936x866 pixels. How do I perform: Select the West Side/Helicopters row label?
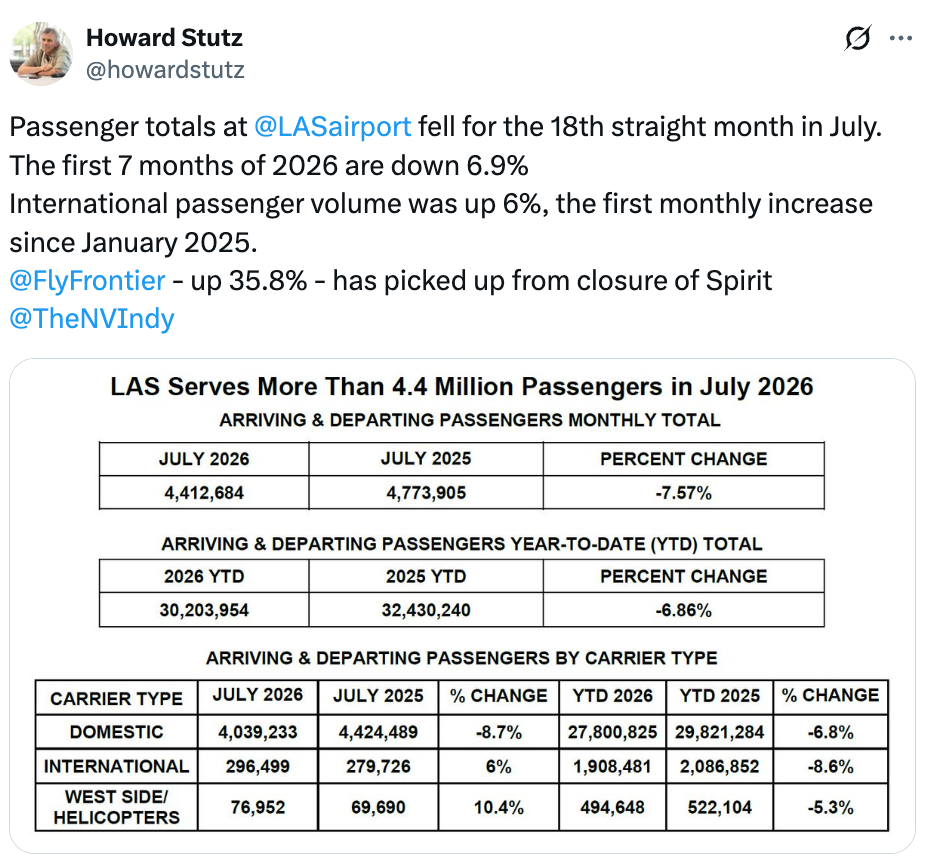point(116,807)
